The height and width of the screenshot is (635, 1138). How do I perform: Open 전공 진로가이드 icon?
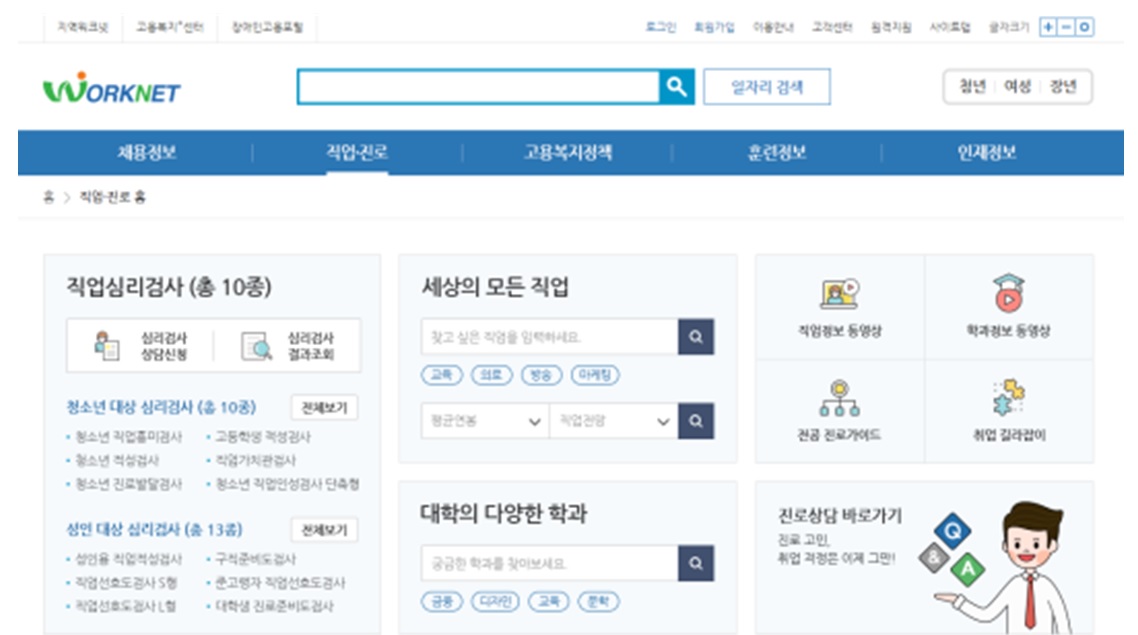pyautogui.click(x=839, y=399)
